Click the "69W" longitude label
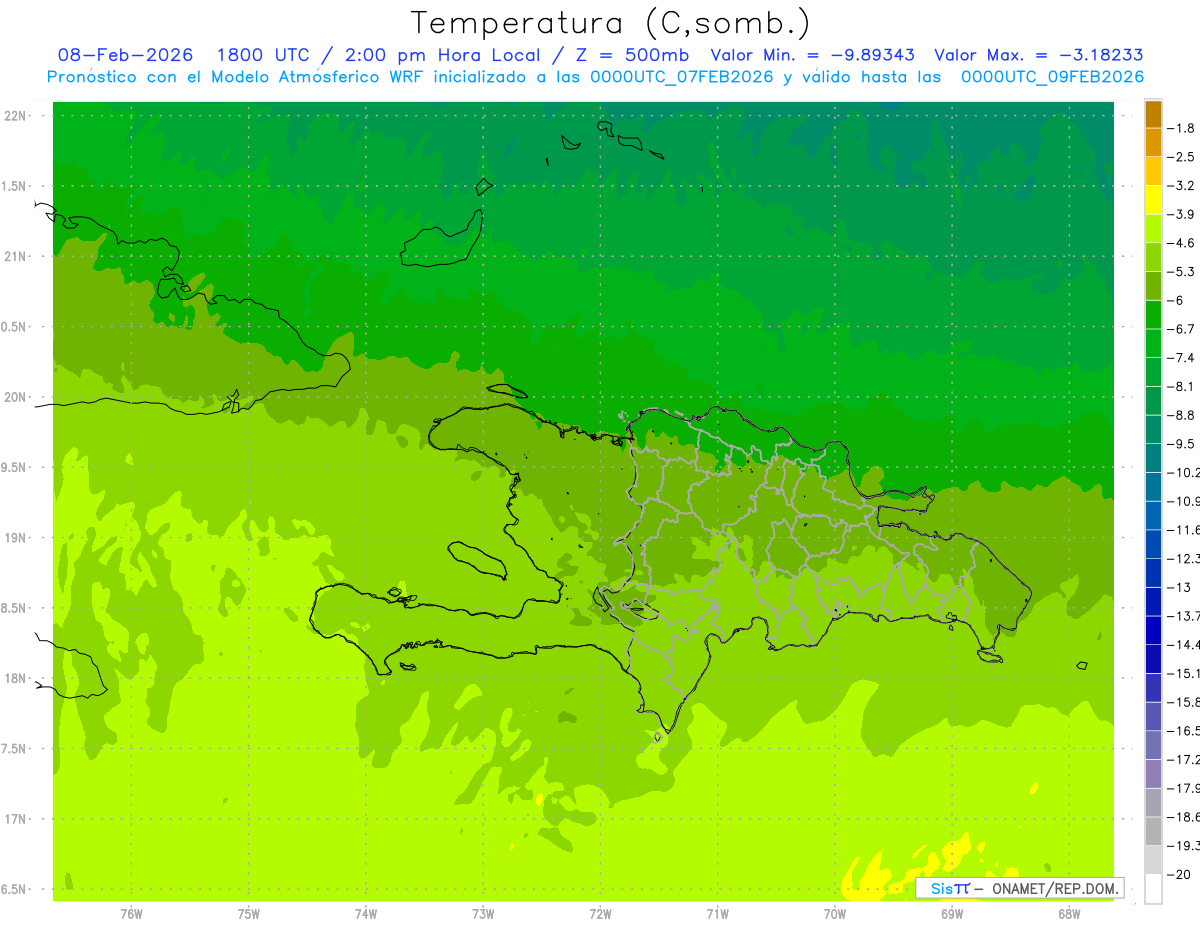 point(952,914)
